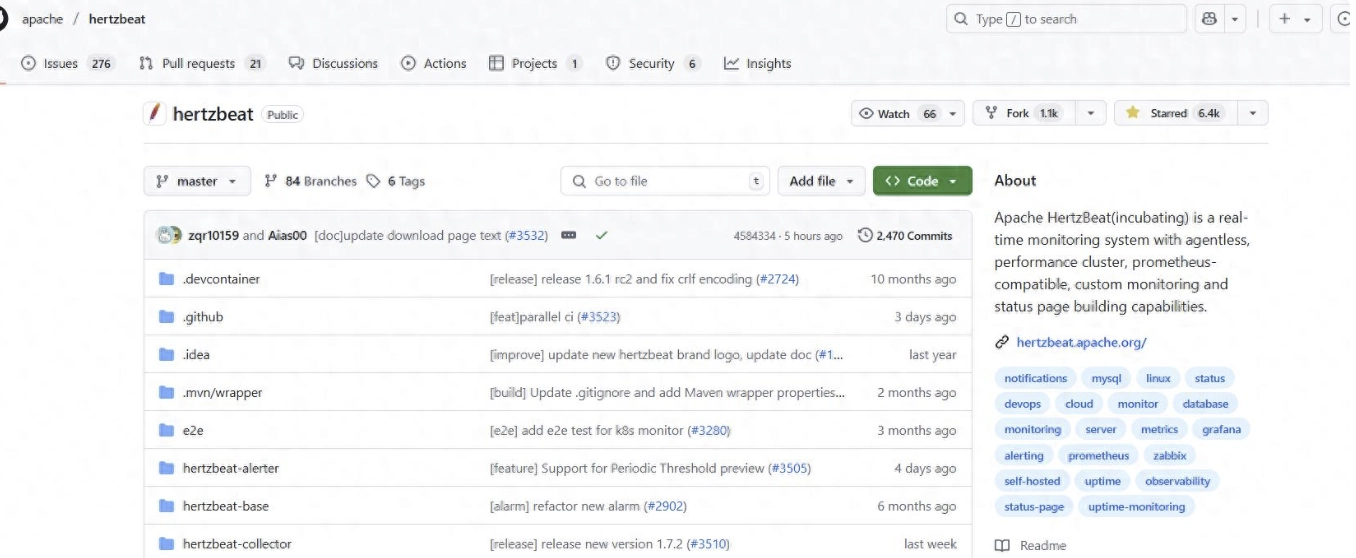Open the hertzbeat-alerter folder
1356x558 pixels.
[231, 468]
